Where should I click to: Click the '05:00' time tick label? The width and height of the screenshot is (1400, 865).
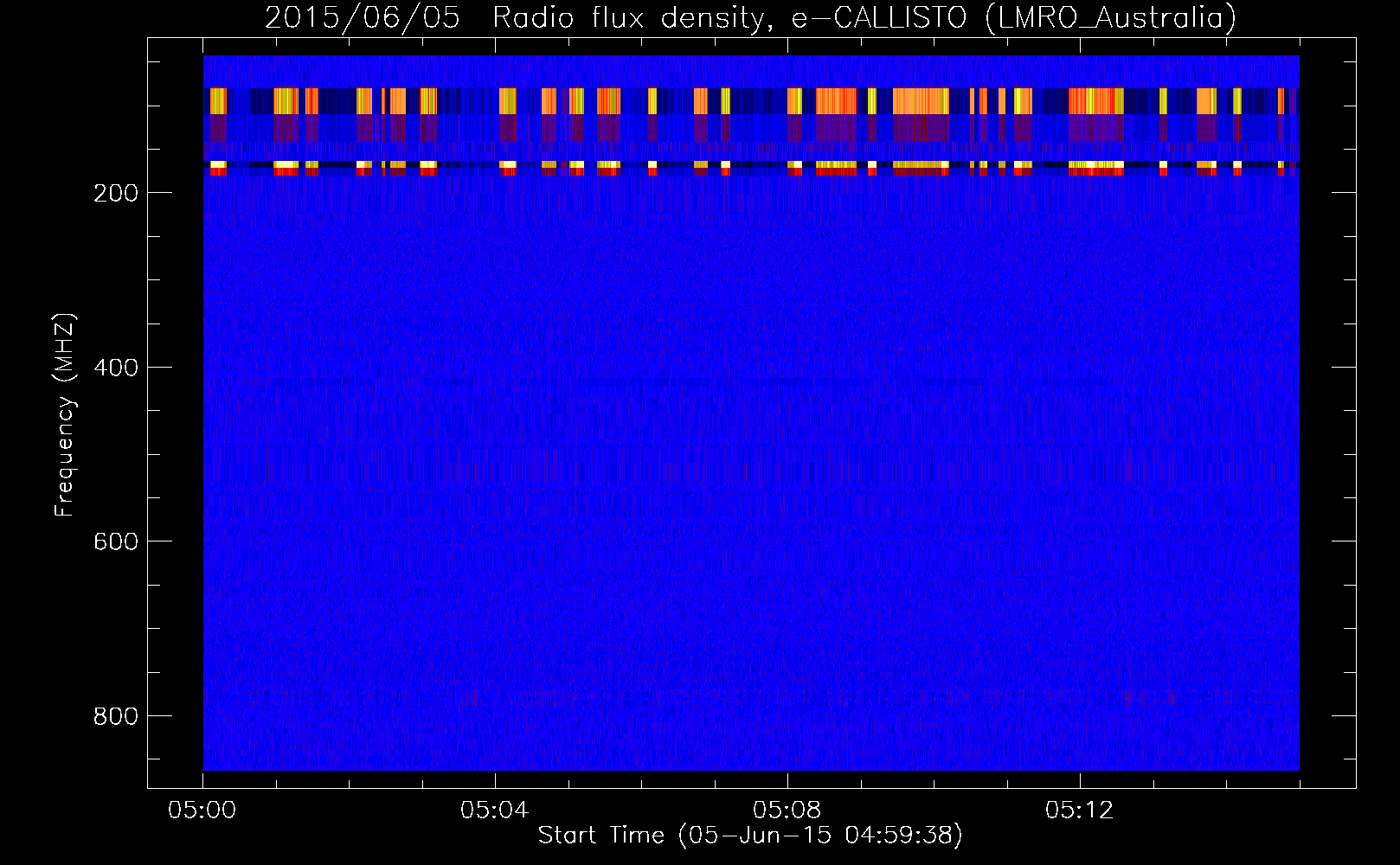click(x=202, y=811)
